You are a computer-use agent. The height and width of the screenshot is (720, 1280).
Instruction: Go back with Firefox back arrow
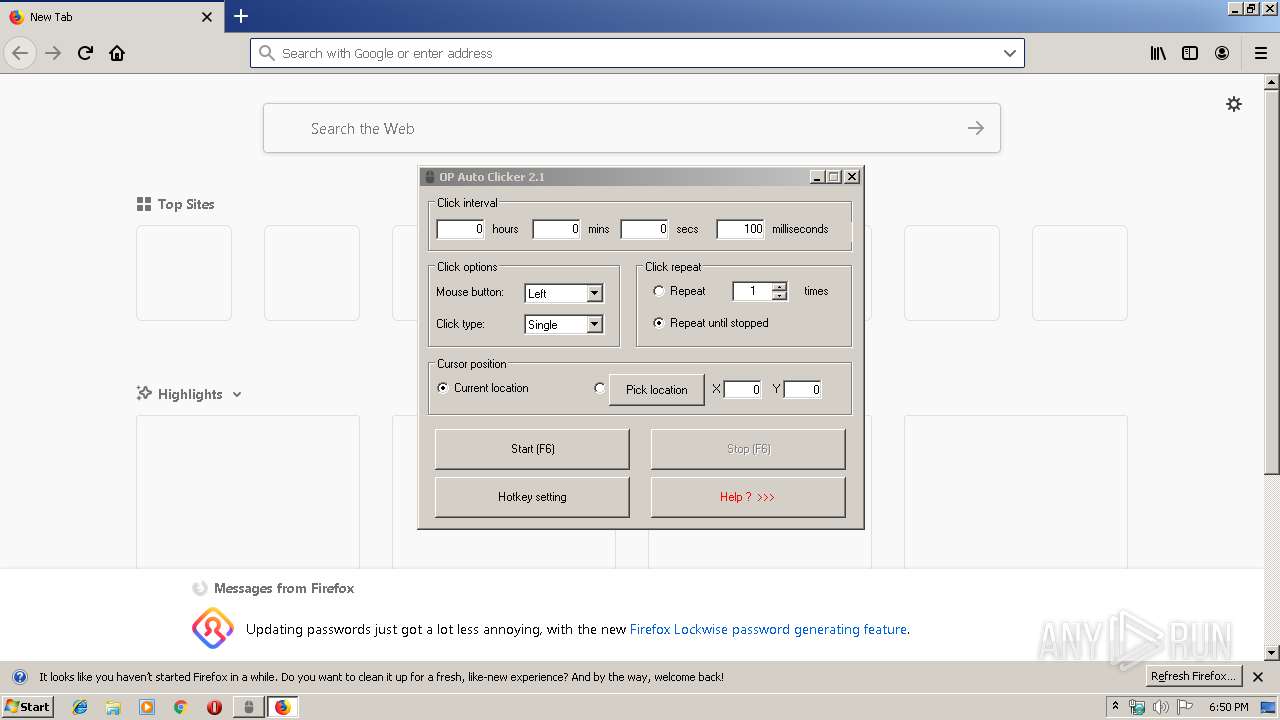coord(20,53)
